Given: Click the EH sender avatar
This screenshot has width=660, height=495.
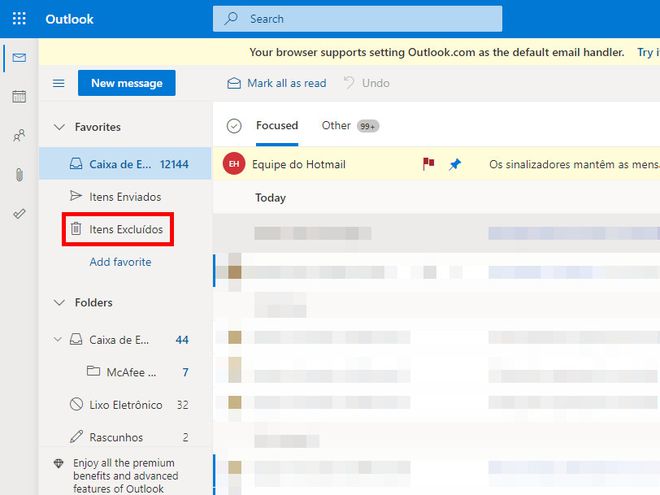Looking at the screenshot, I should [234, 164].
